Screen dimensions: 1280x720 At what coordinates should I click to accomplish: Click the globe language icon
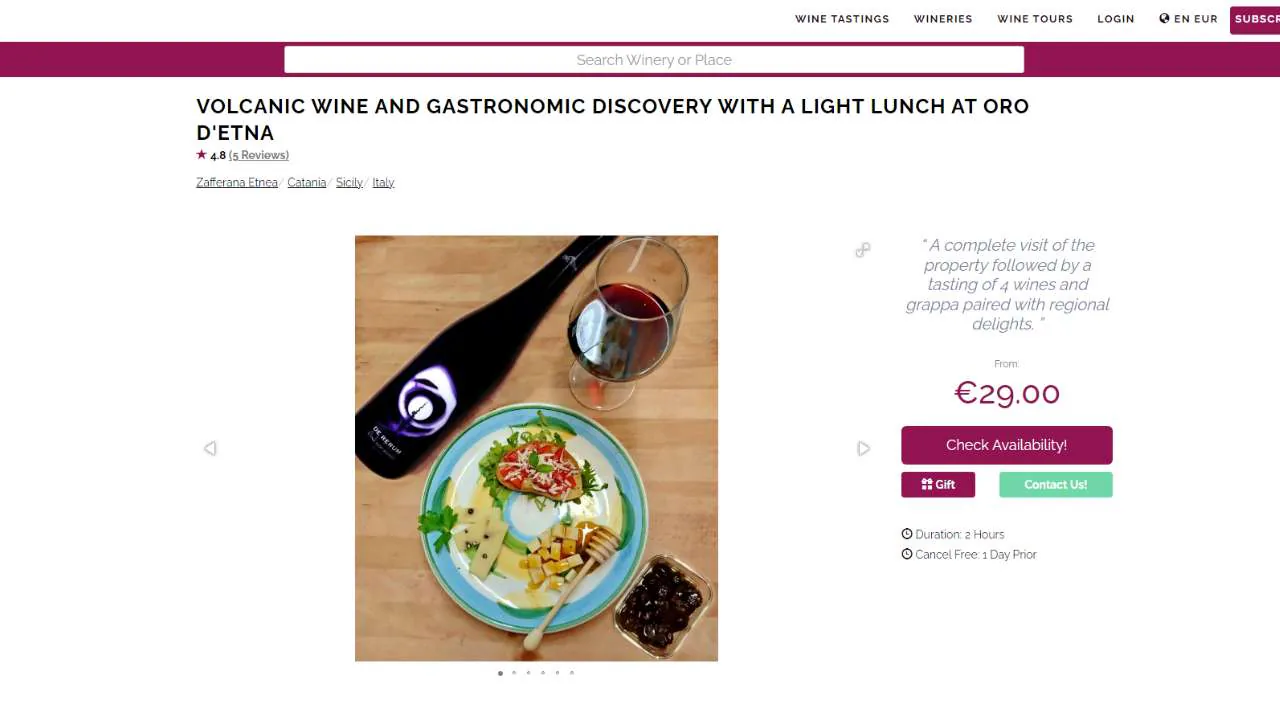(1164, 18)
